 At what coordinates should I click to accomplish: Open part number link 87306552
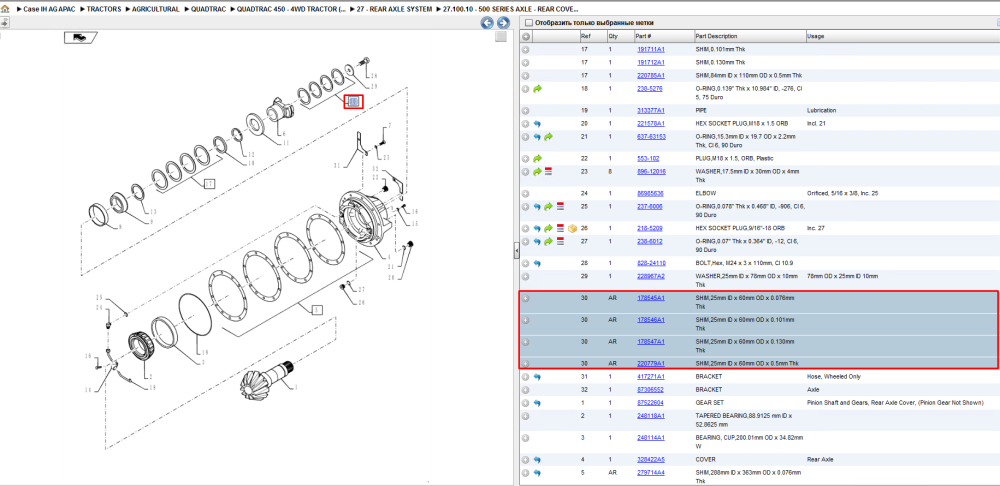[x=651, y=390]
